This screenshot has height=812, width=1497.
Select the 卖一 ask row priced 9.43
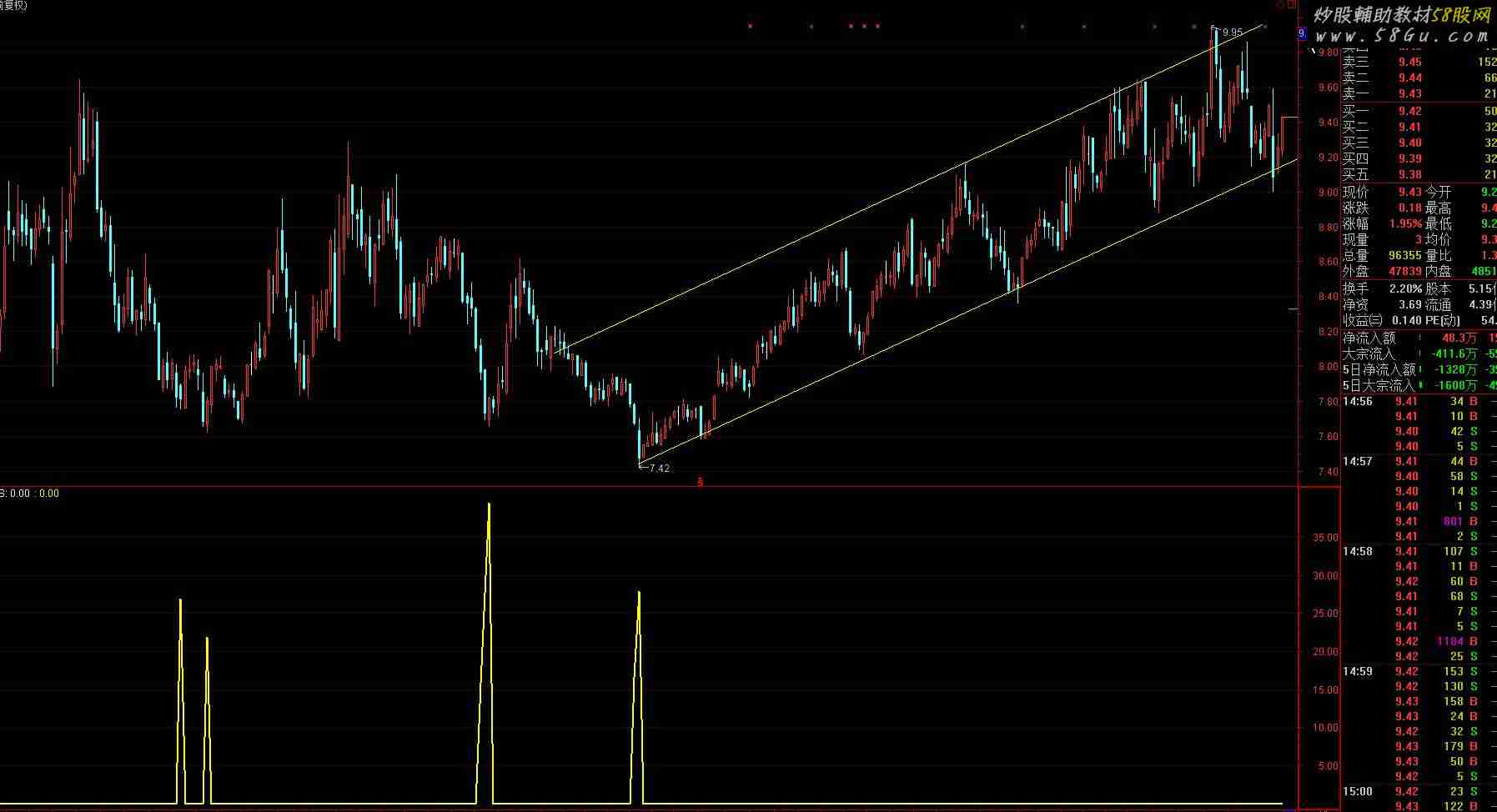1419,93
